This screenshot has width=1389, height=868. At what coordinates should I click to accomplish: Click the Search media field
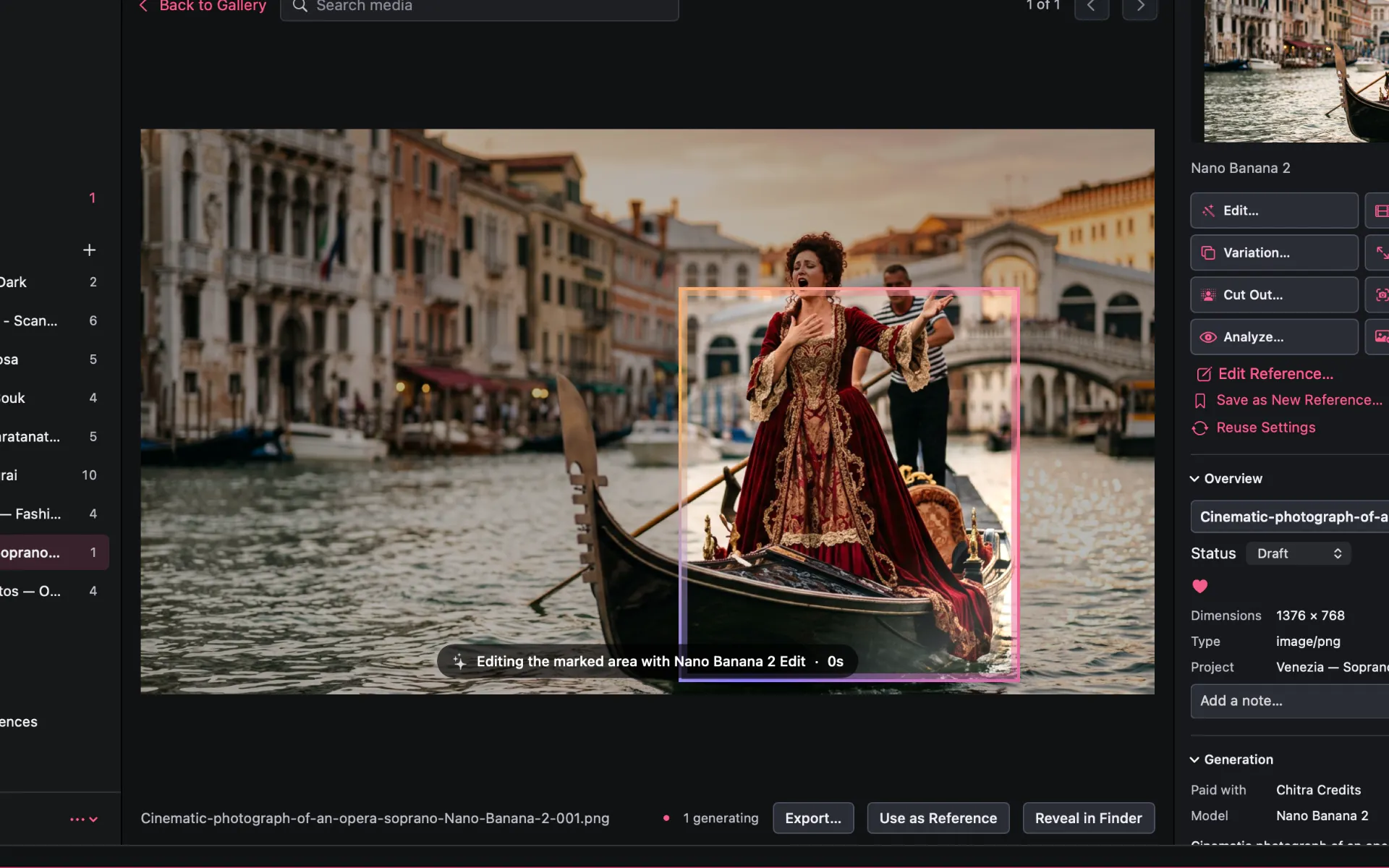[x=479, y=7]
